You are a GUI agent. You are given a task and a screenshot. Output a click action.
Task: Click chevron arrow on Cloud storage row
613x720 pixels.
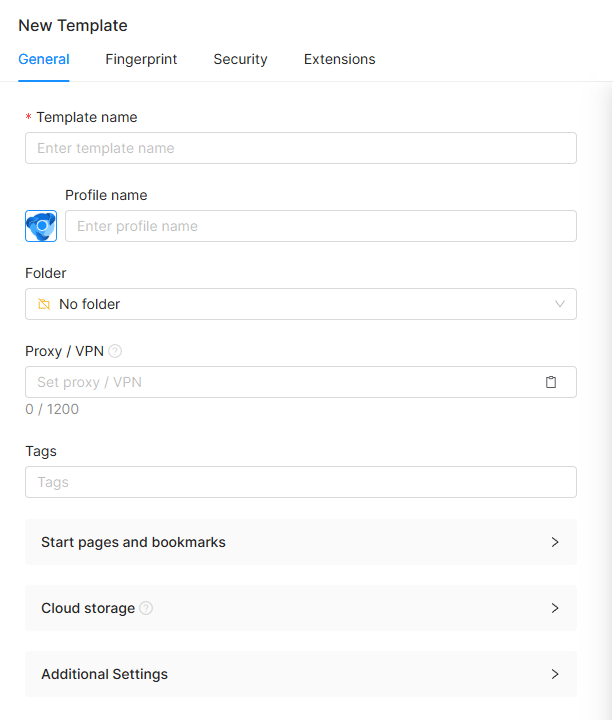[x=555, y=608]
